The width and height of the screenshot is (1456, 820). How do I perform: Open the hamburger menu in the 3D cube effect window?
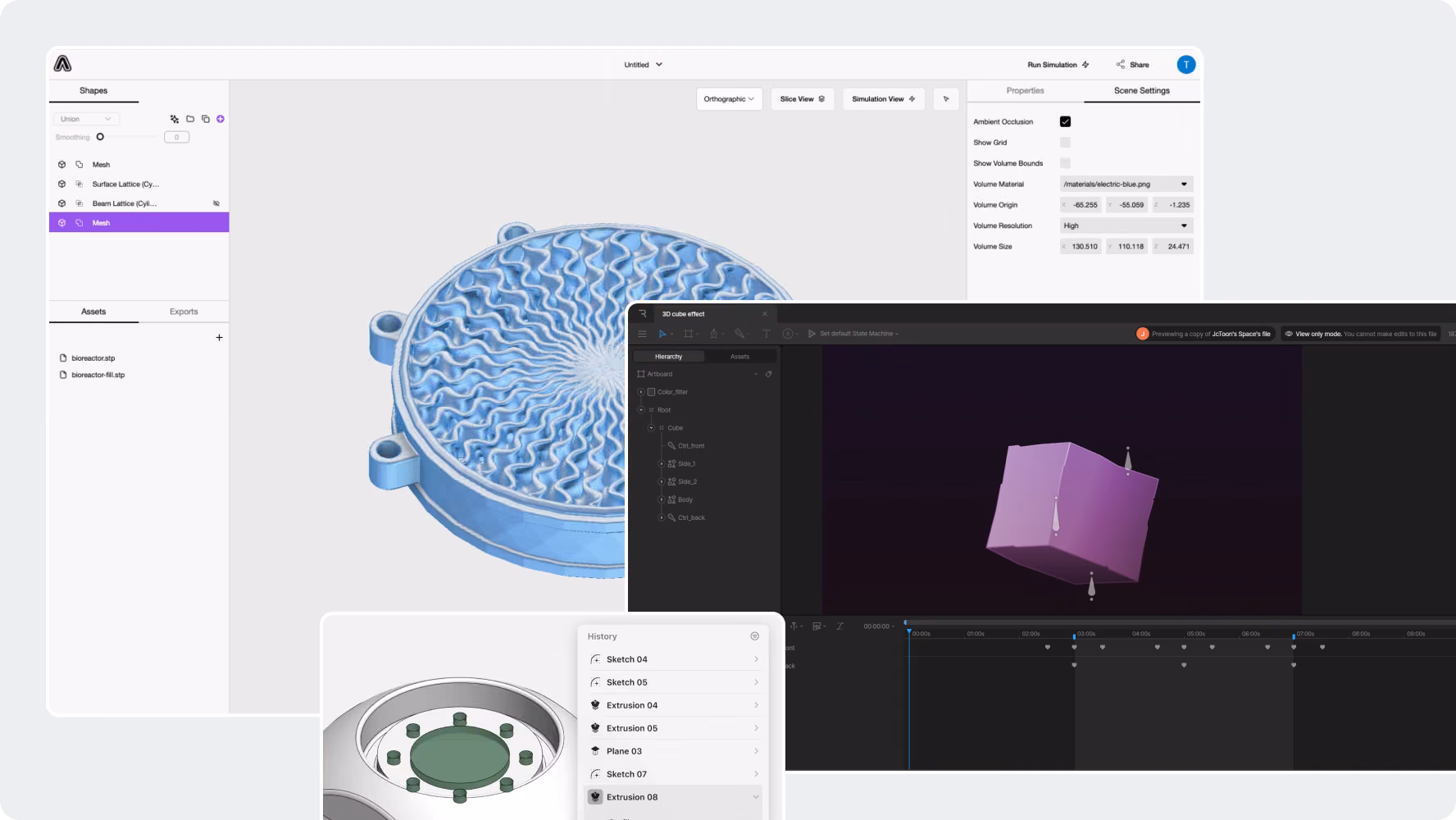(x=642, y=334)
